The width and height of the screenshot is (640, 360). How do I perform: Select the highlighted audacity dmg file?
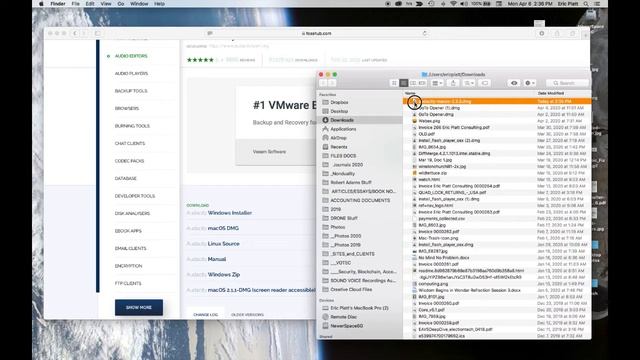coord(497,101)
